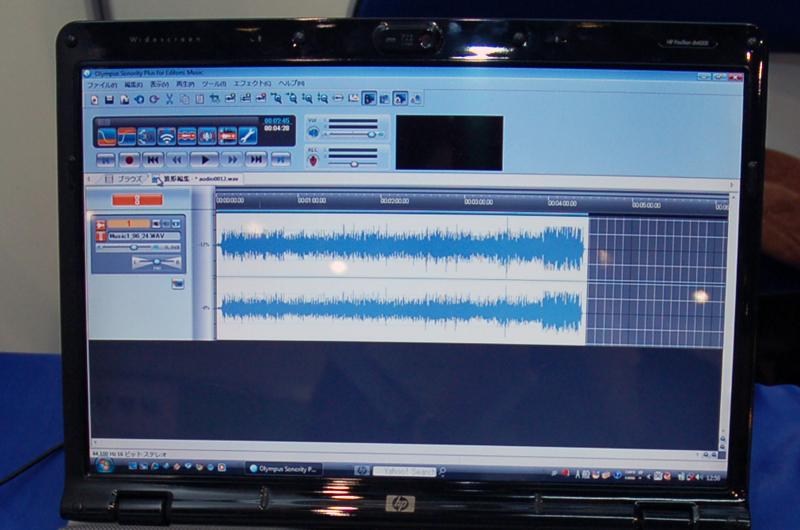Toggle track 1 solo button

pyautogui.click(x=166, y=223)
